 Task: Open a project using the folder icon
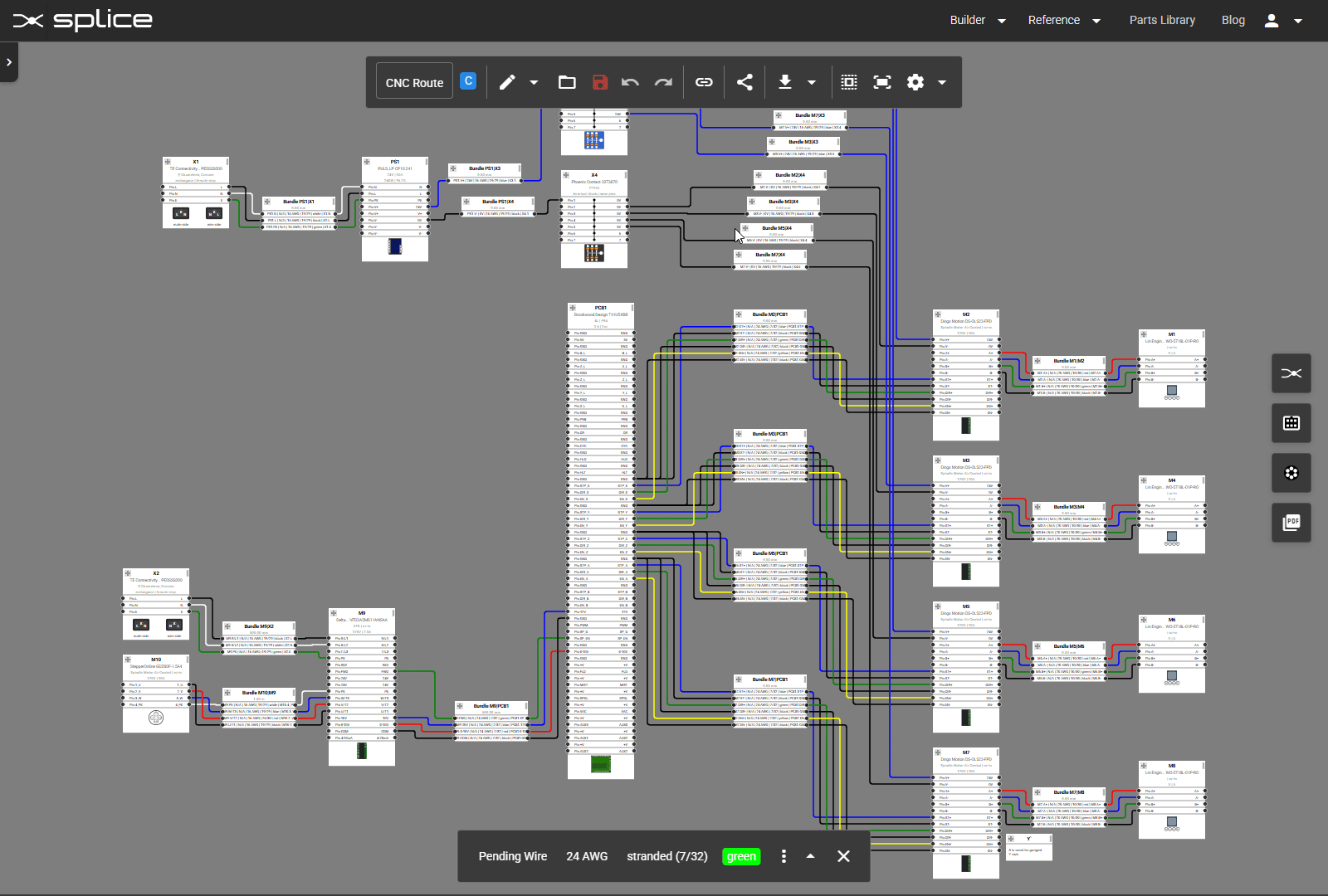568,82
